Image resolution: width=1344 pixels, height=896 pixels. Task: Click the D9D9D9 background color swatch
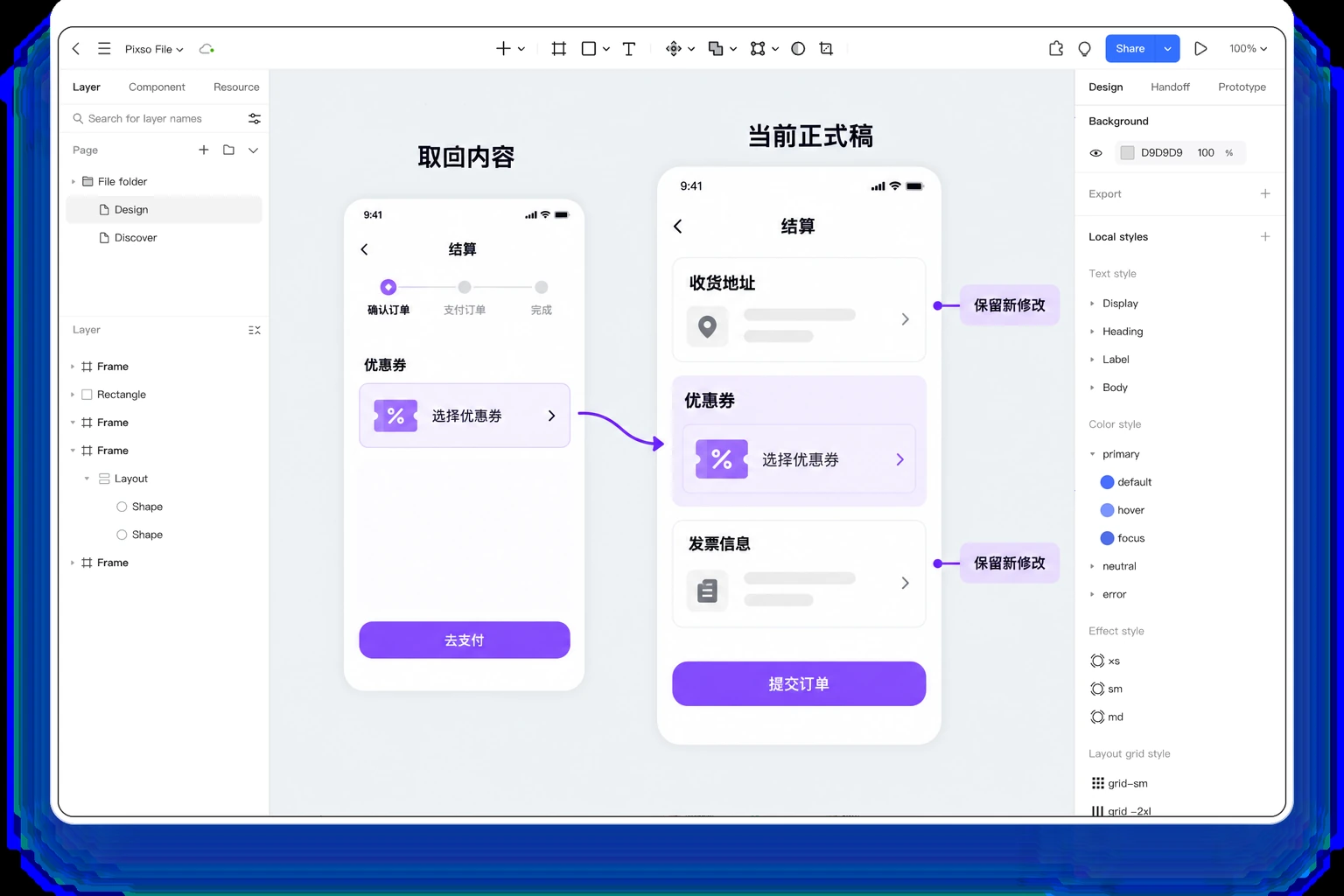click(x=1127, y=153)
